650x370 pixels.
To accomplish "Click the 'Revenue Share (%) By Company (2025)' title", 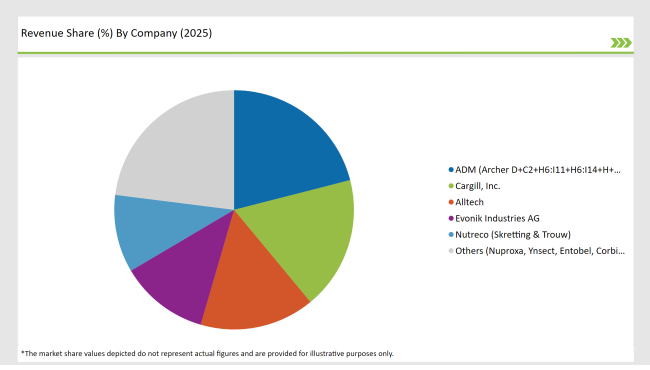I will [116, 33].
